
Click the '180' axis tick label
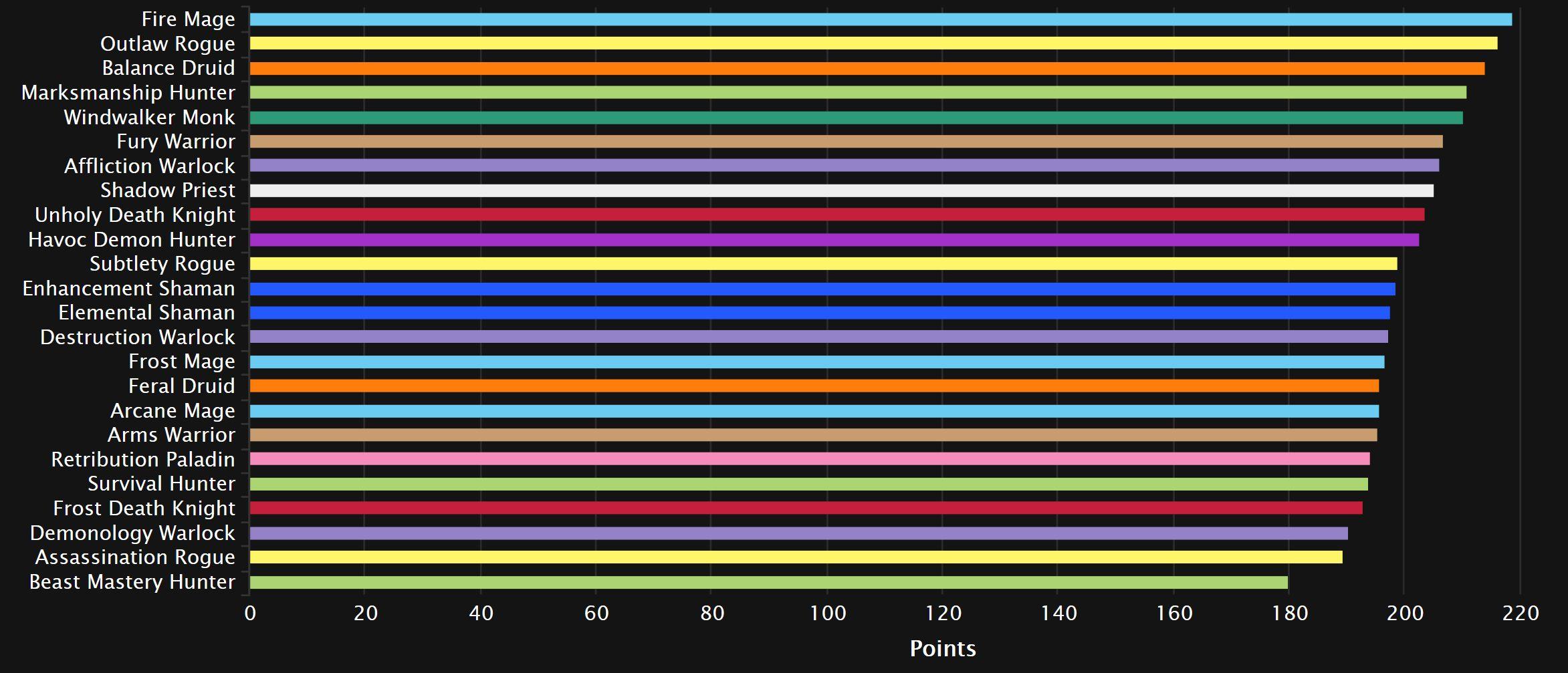pos(1290,614)
